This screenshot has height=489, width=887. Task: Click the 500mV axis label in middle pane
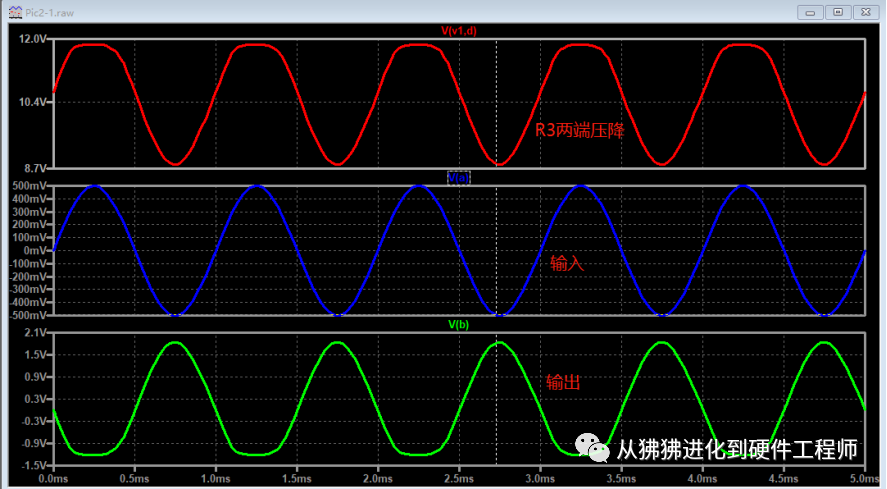tap(30, 186)
